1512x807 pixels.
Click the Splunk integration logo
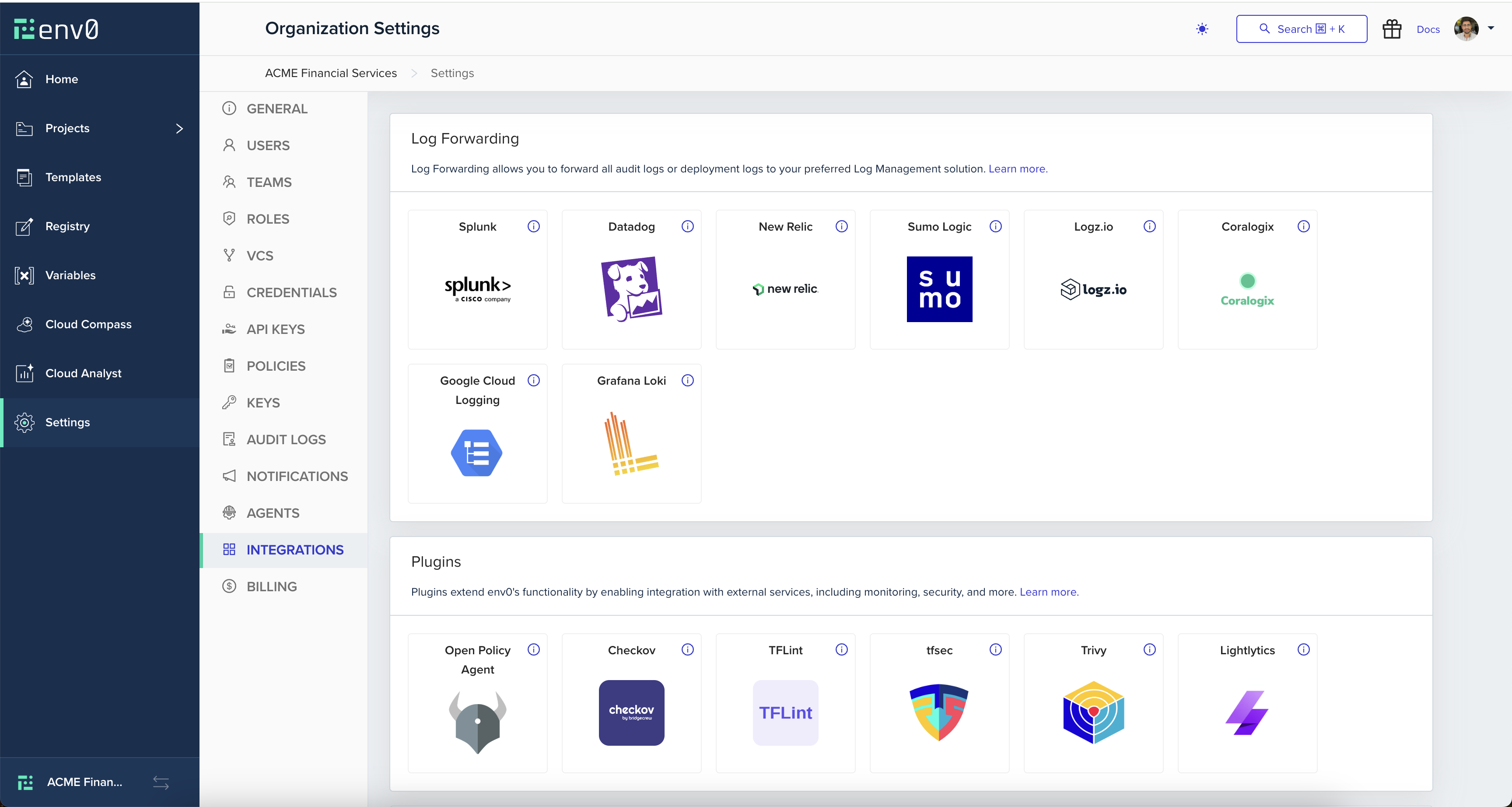477,288
